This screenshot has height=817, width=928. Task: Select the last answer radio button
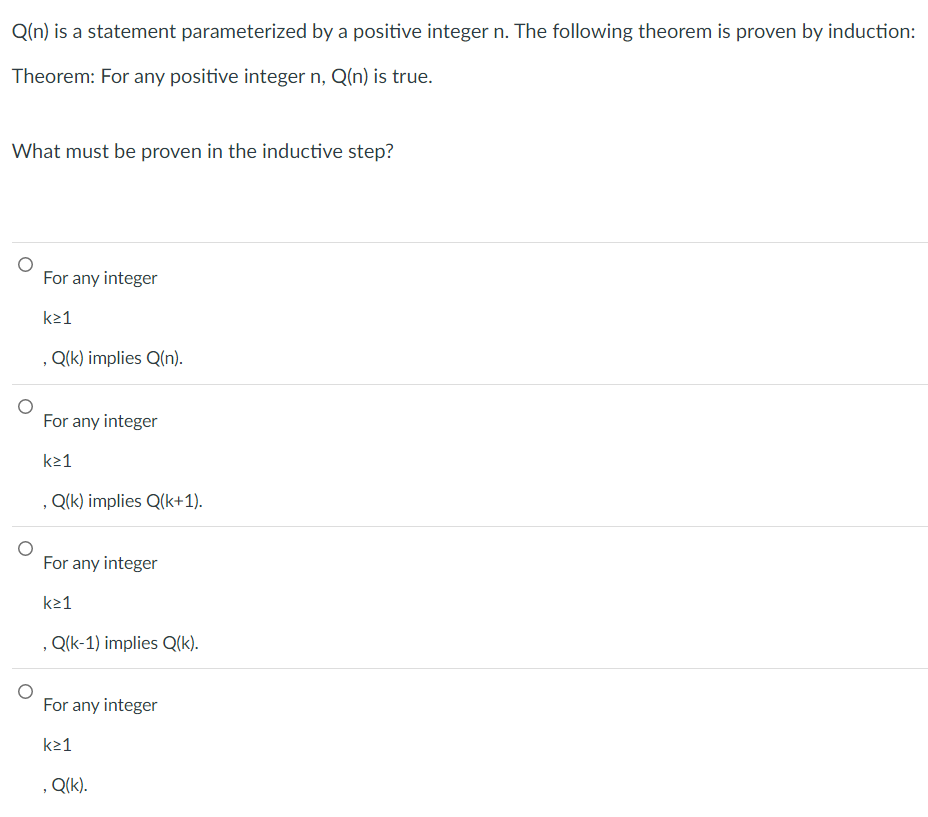tap(25, 689)
